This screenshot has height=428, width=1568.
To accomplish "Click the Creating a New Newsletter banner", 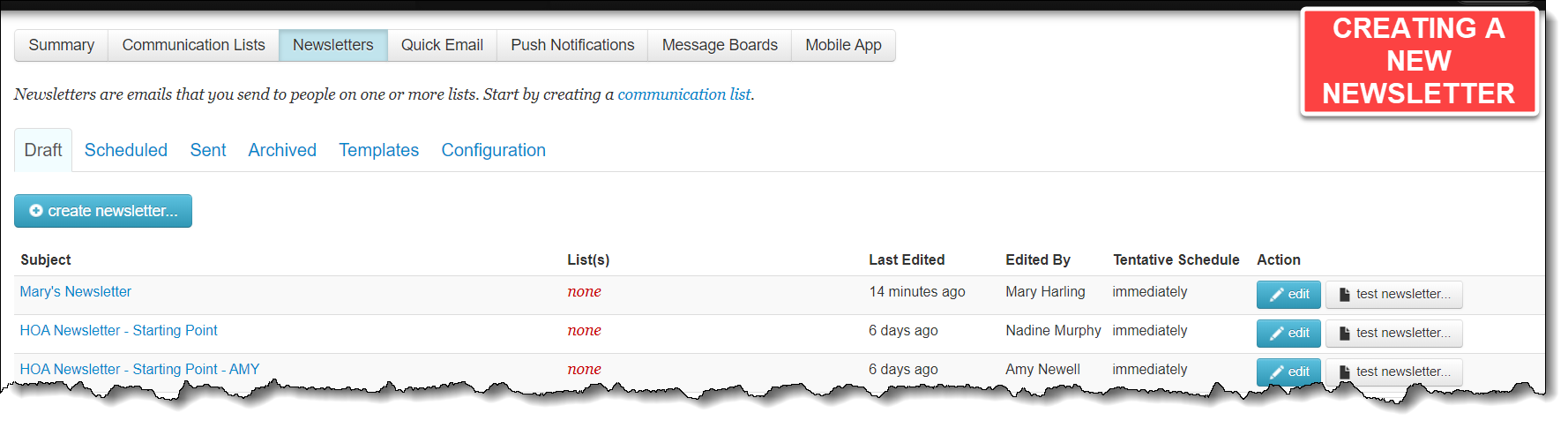I will click(x=1418, y=61).
